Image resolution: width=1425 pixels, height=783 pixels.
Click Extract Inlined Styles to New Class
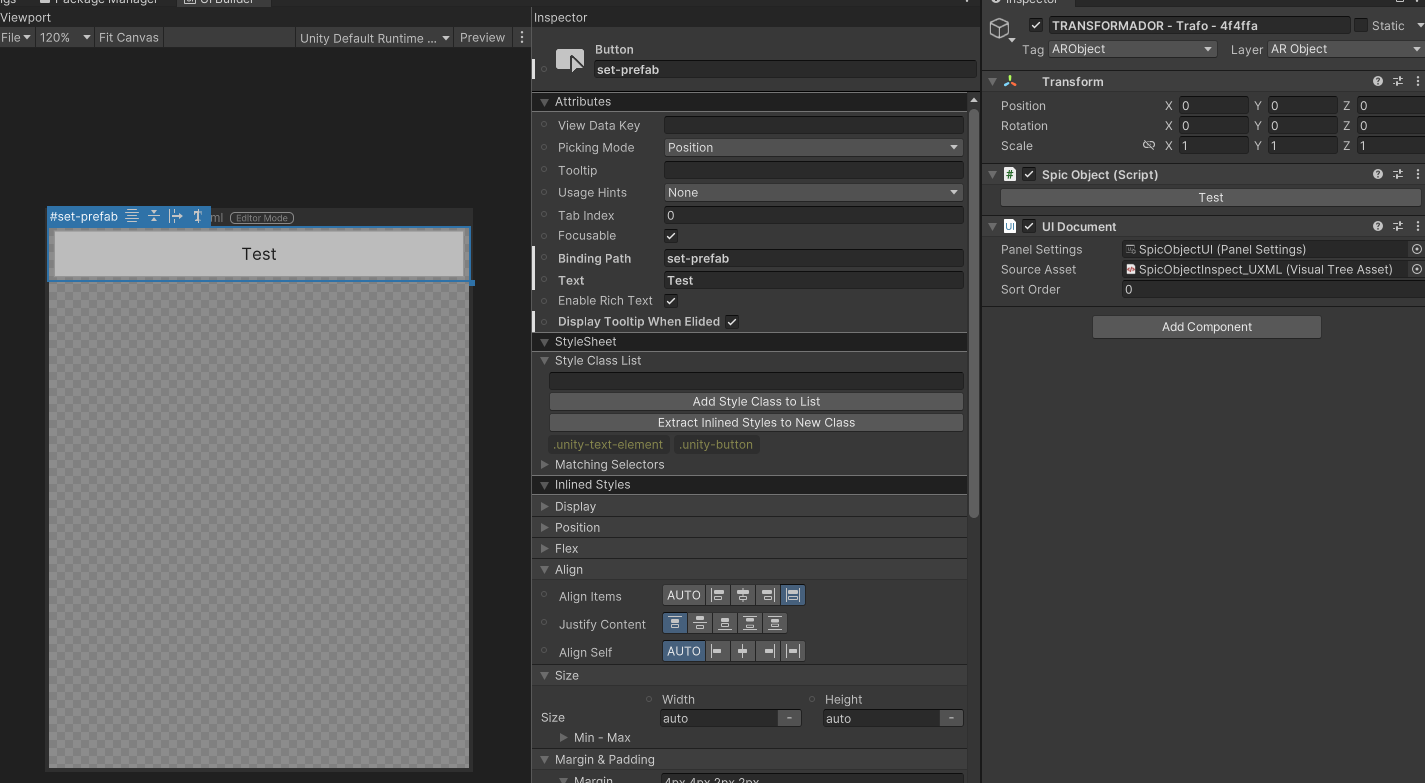[756, 423]
